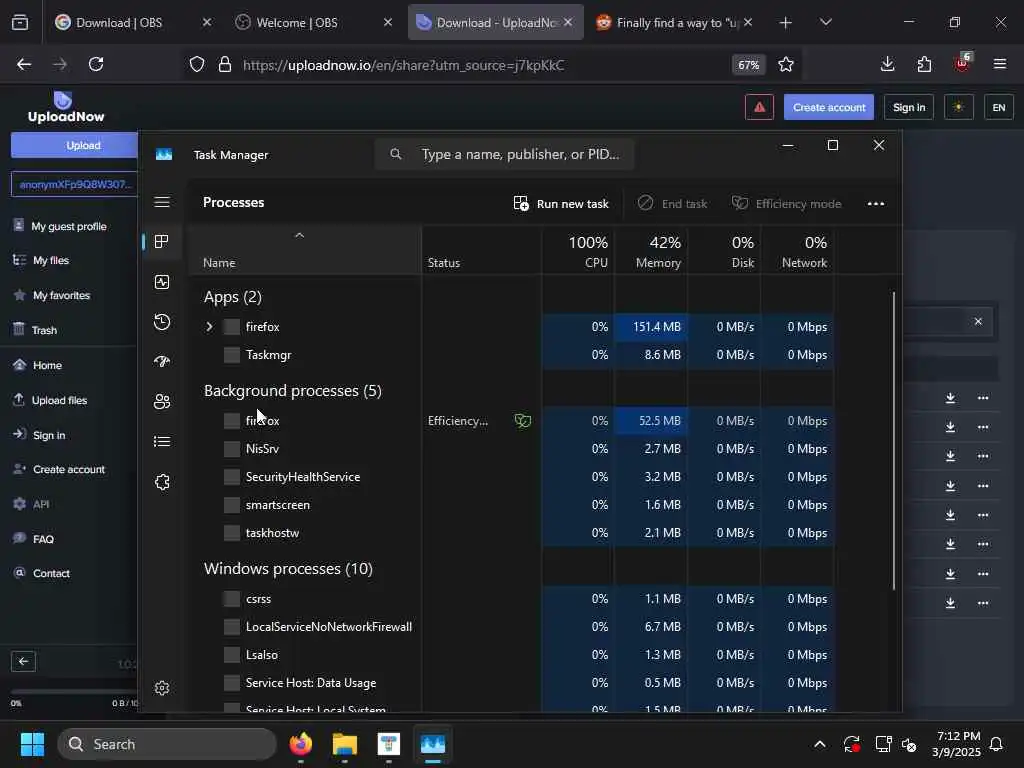
Task: Open Task Manager settings gear
Action: click(x=162, y=688)
